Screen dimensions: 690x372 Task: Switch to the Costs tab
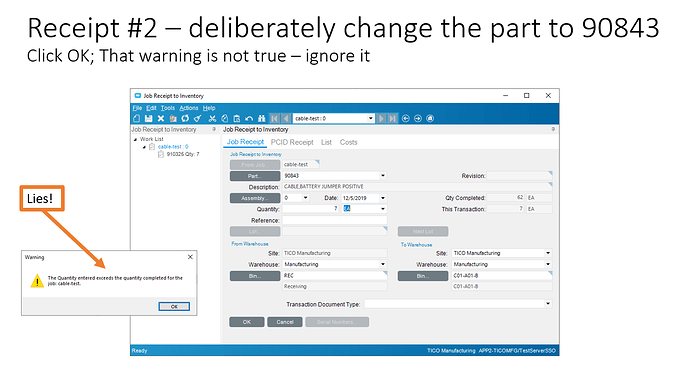[349, 142]
